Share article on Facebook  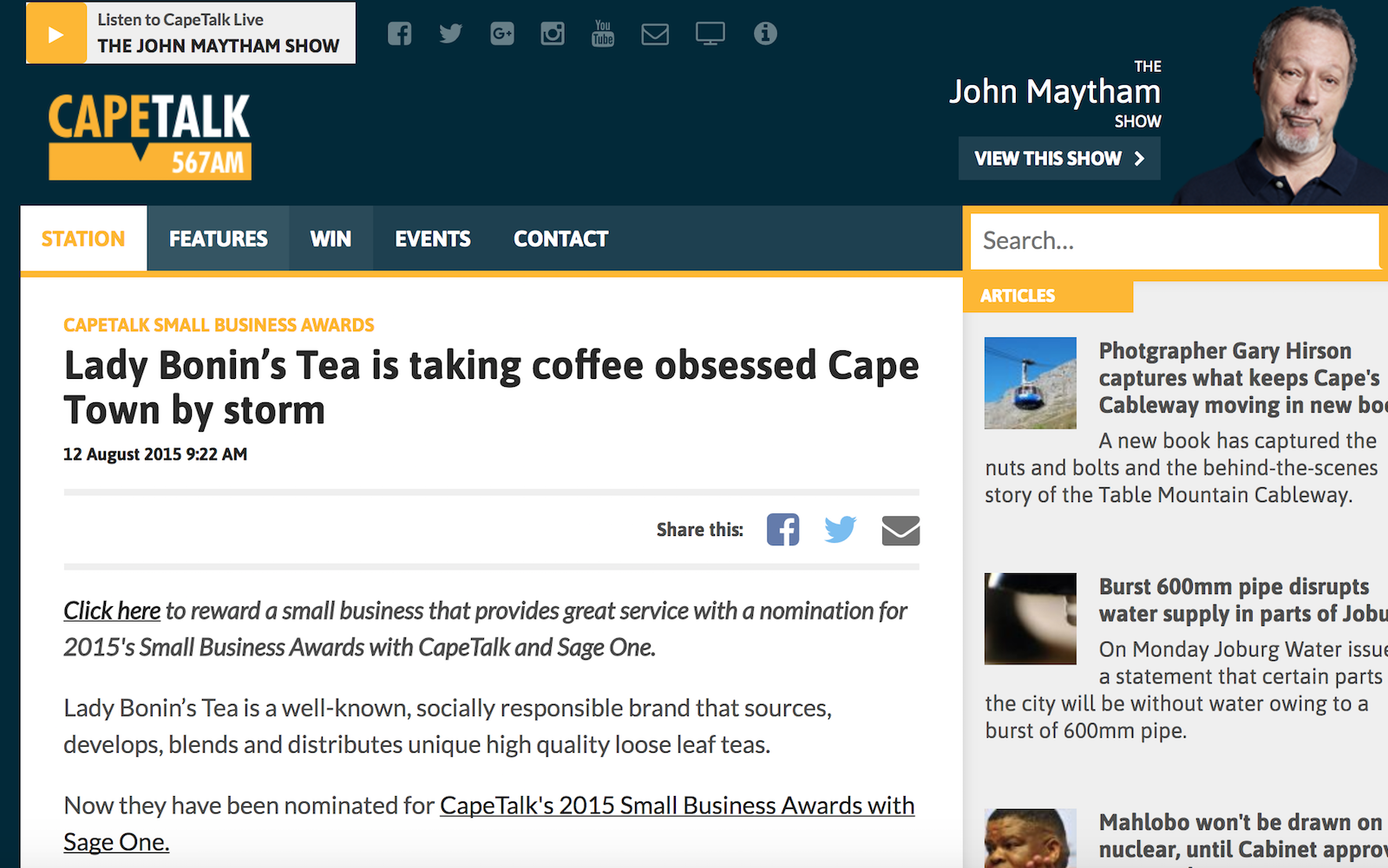point(782,530)
